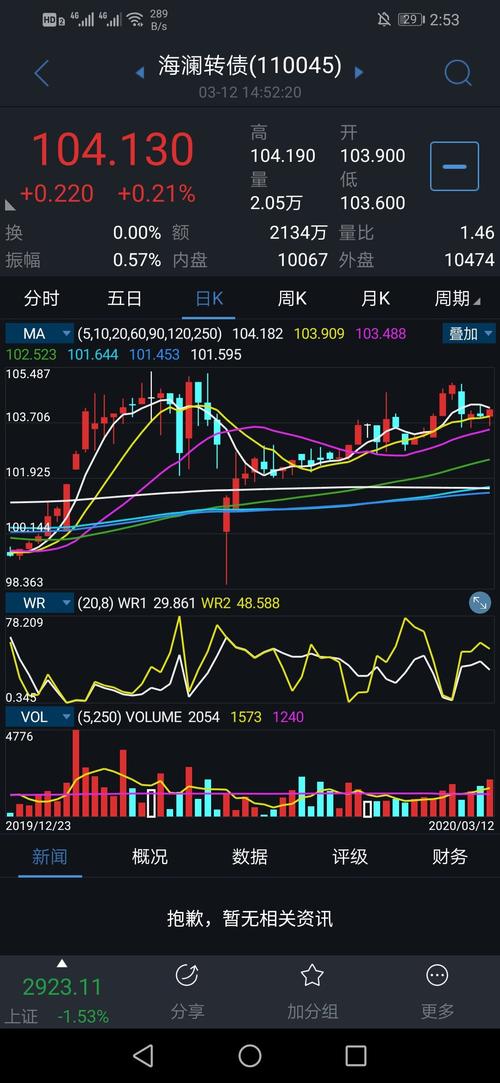Open the MA indicator dropdown

(x=39, y=334)
